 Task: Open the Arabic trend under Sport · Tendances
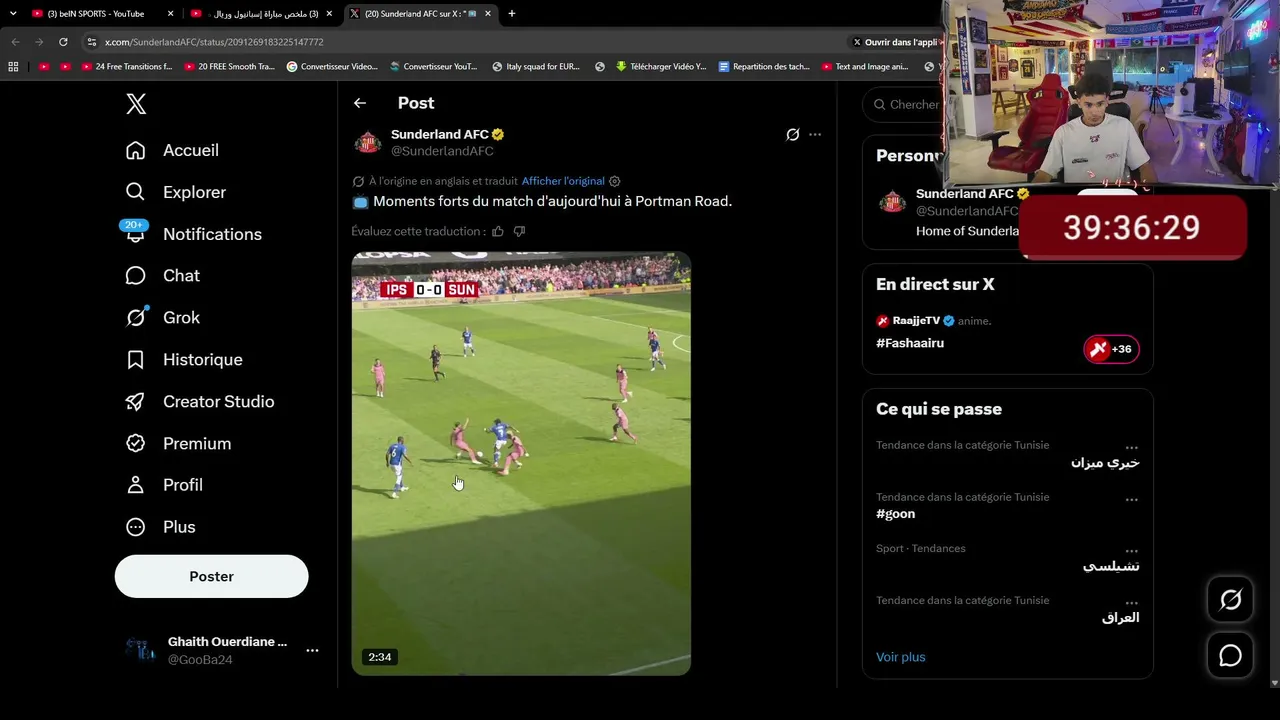[1111, 566]
